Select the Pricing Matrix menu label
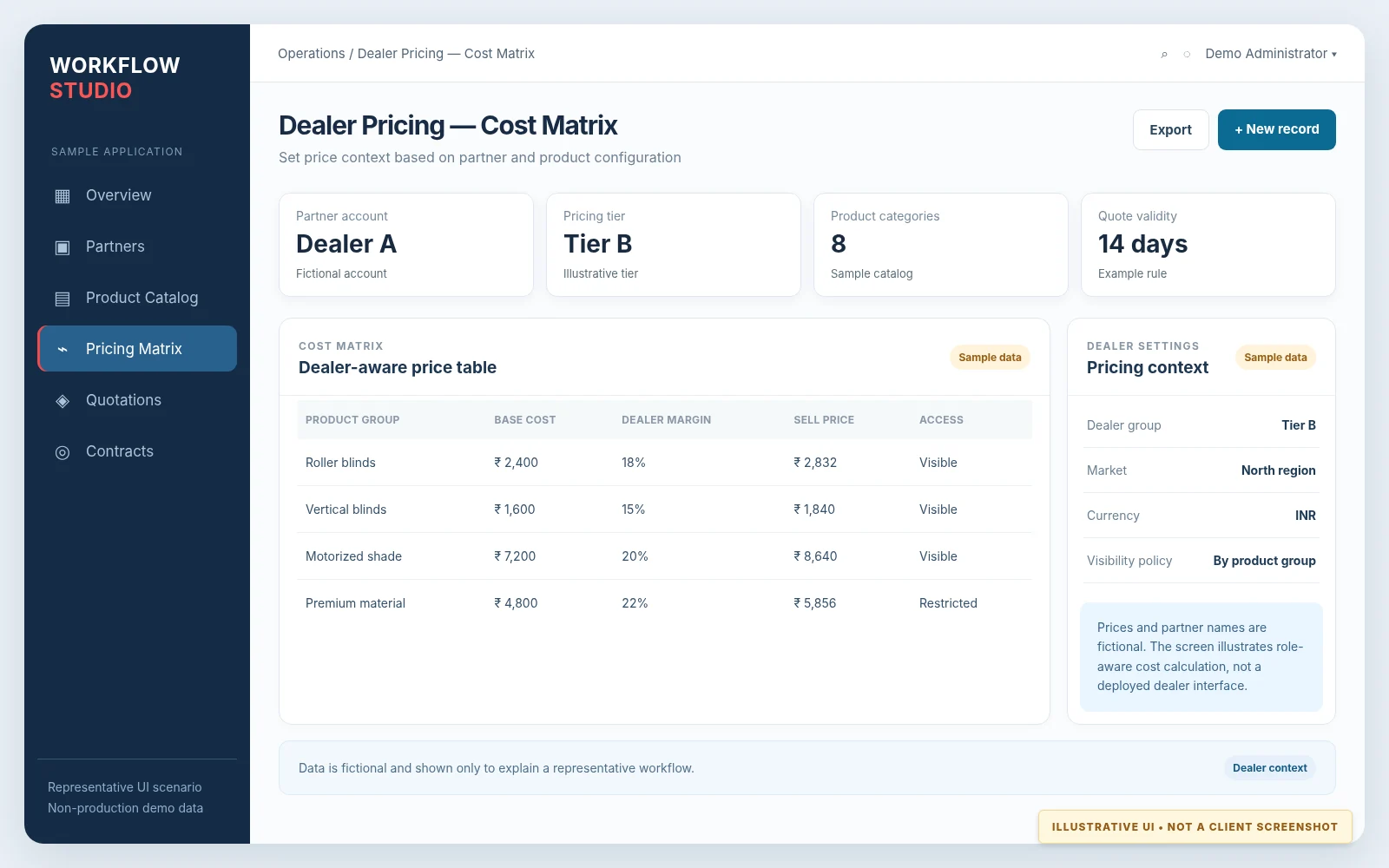 coord(134,349)
